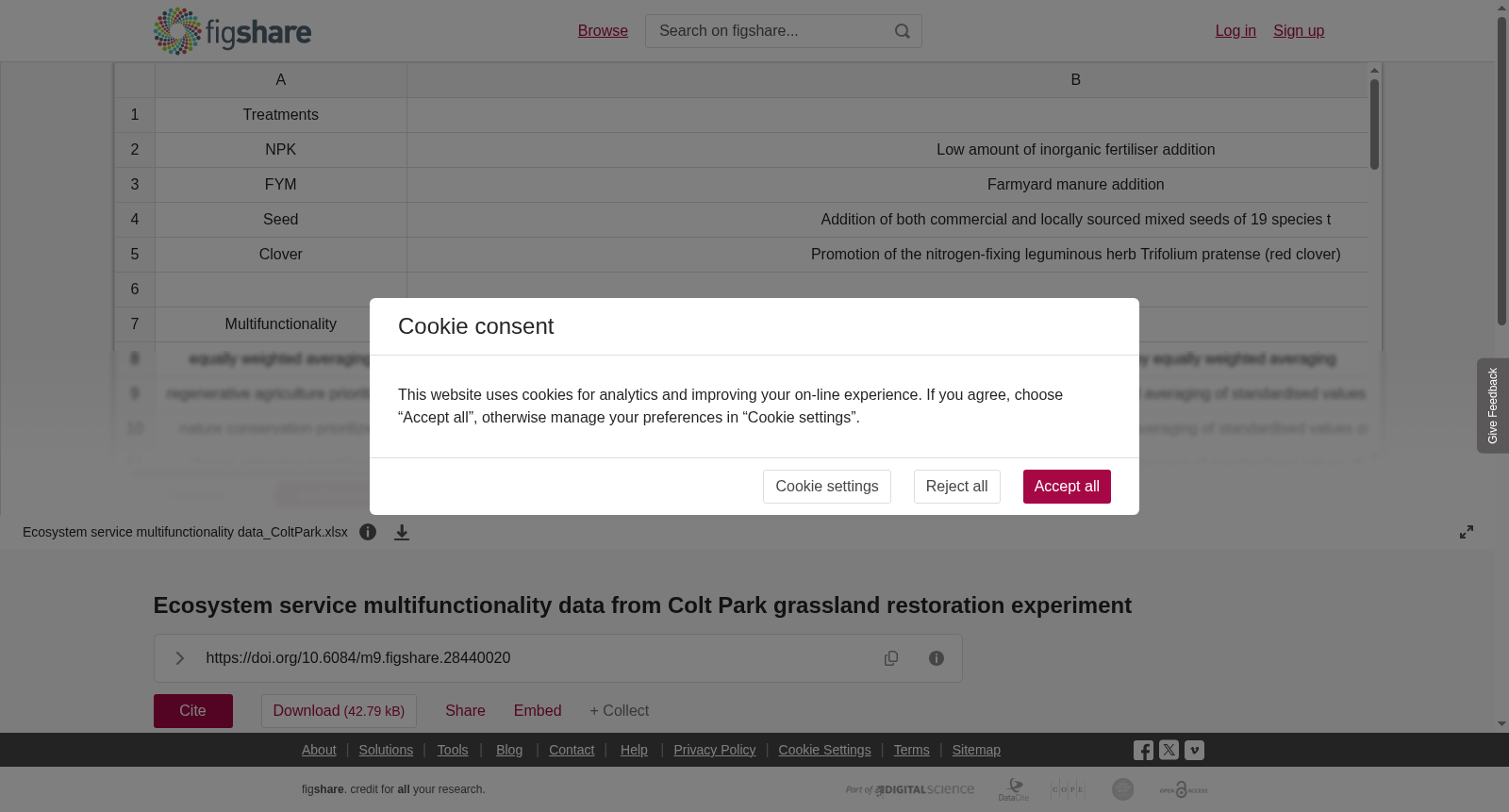Accept all cookies
This screenshot has width=1509, height=812.
pyautogui.click(x=1067, y=487)
